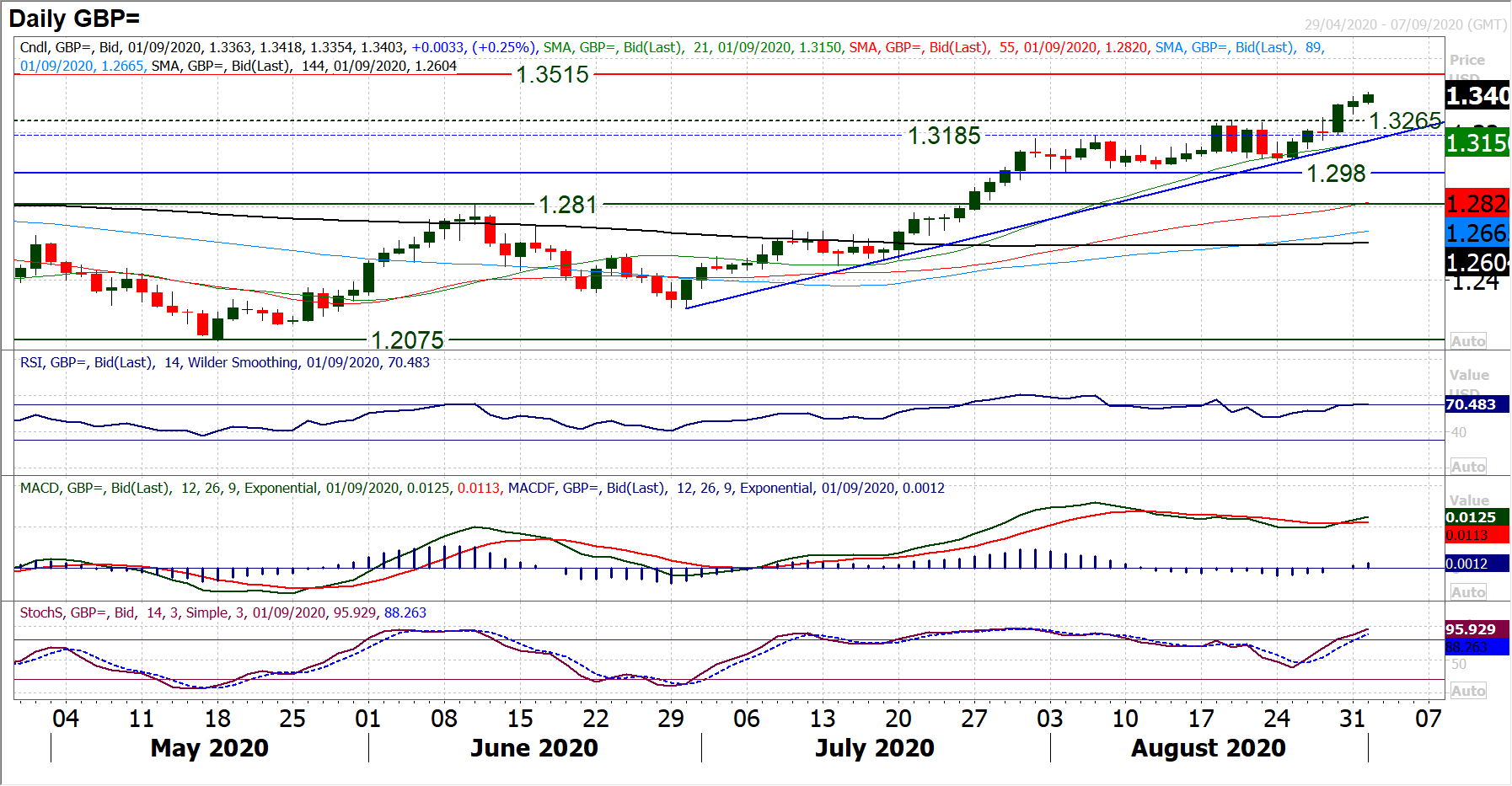Click the Auto button in price panel
This screenshot has height=786, width=1512.
point(1467,341)
